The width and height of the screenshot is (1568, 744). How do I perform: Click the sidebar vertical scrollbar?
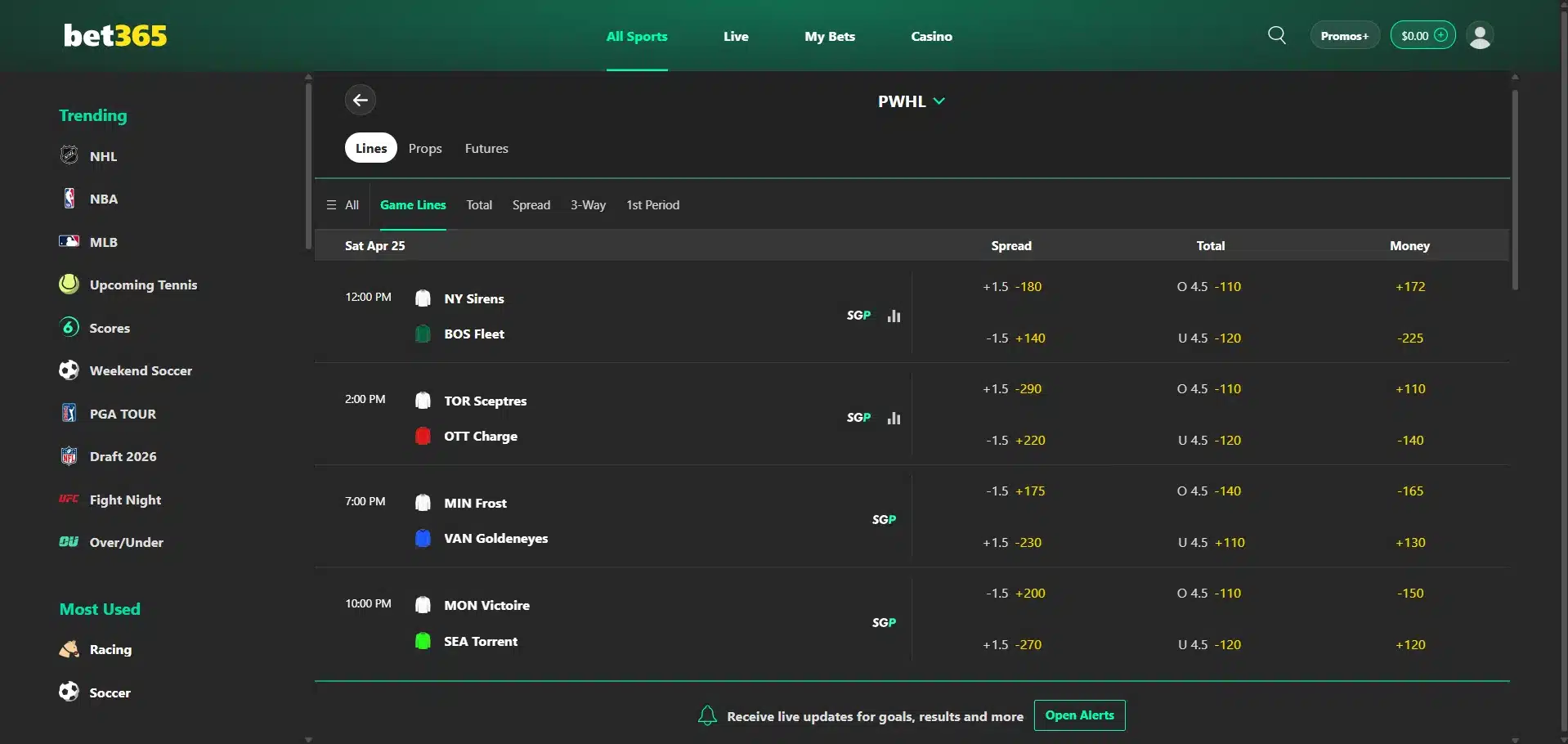point(308,167)
